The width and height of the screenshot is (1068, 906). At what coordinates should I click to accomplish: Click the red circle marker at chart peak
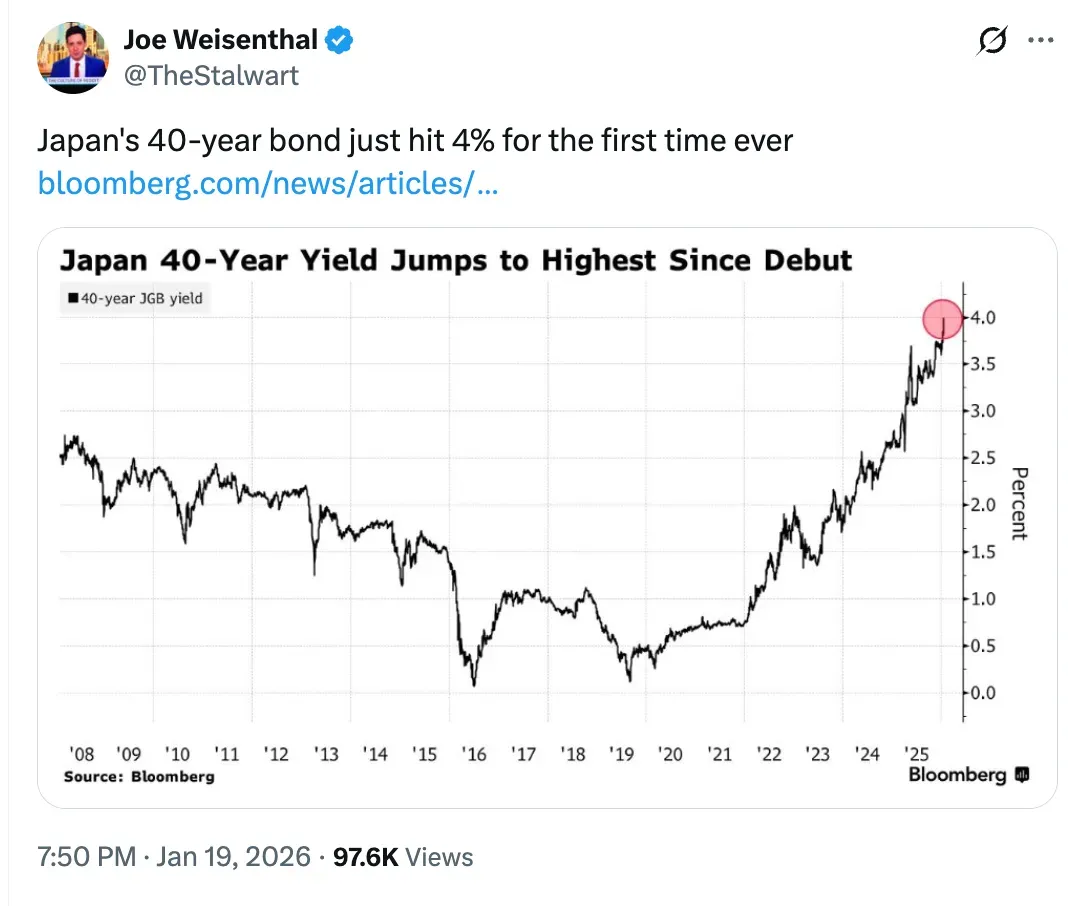[940, 320]
